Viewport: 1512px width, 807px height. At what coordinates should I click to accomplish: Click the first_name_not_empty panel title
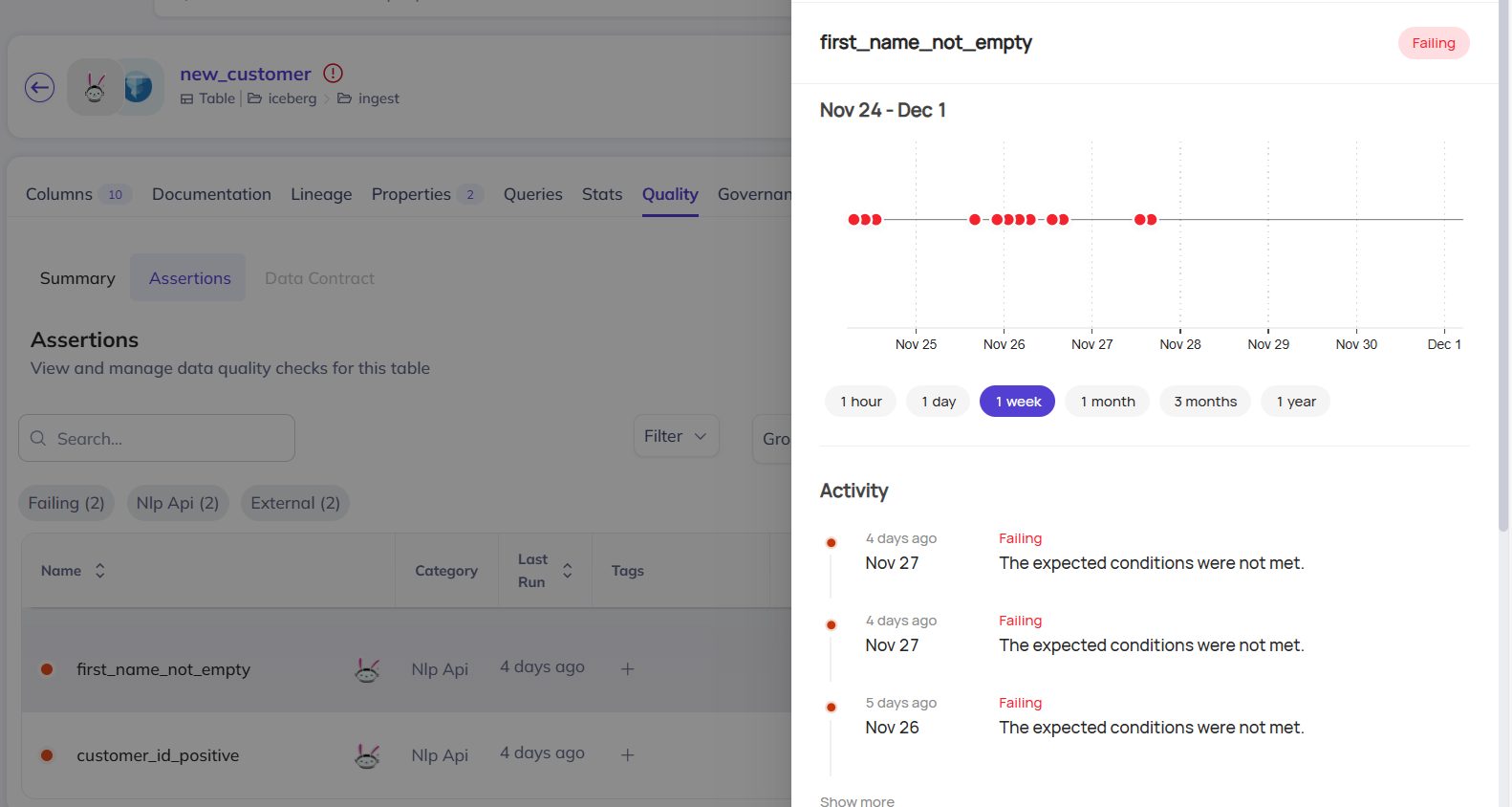[926, 42]
